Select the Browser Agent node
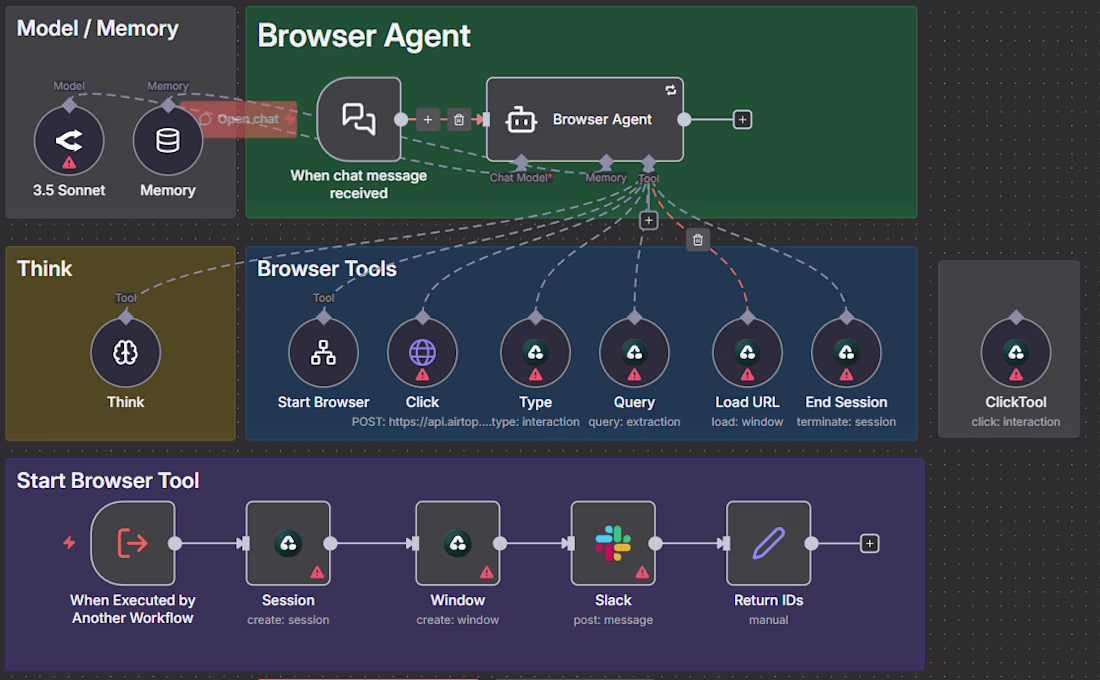 click(x=584, y=119)
